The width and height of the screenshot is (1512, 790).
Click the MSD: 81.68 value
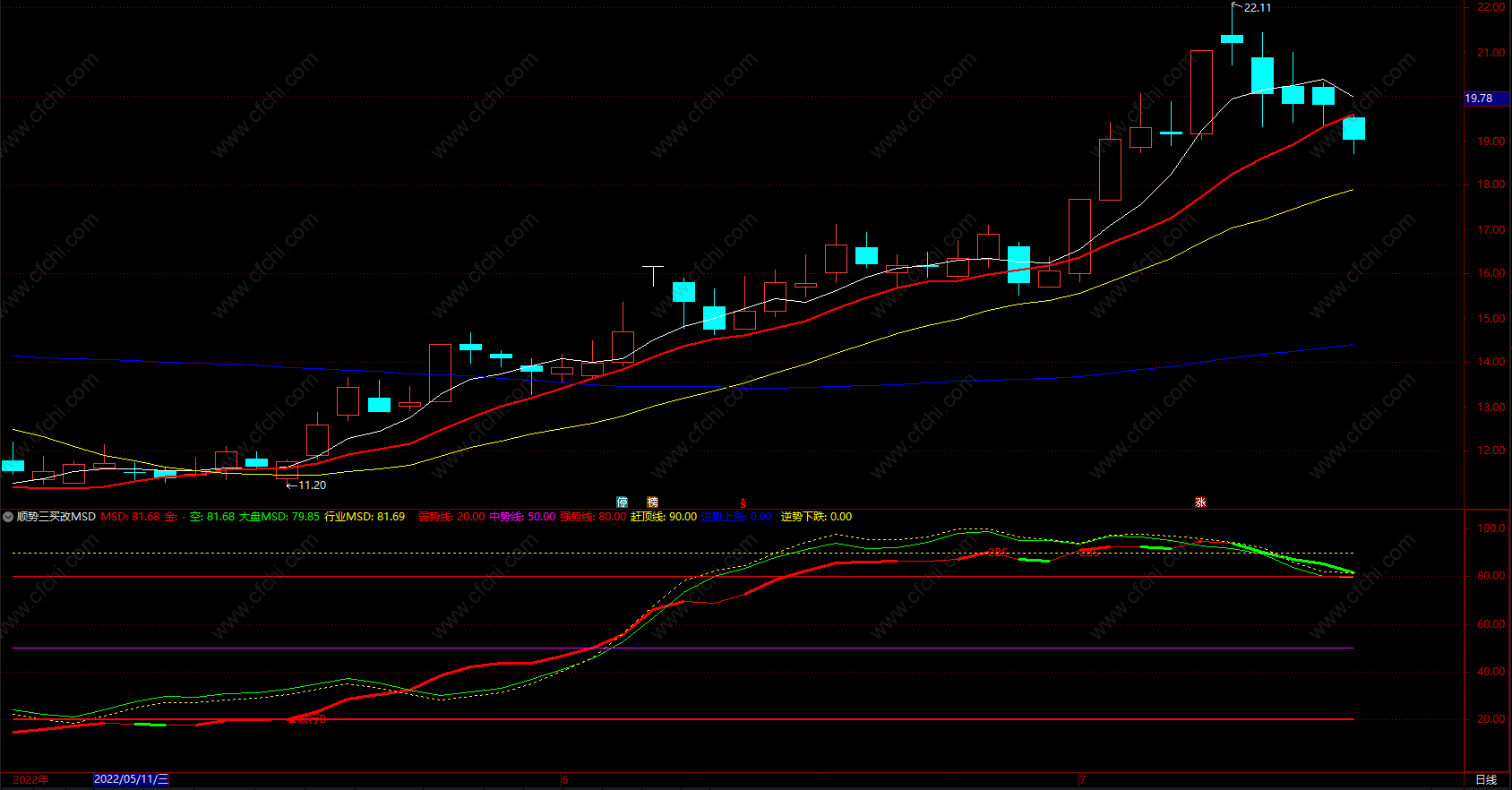pyautogui.click(x=130, y=517)
